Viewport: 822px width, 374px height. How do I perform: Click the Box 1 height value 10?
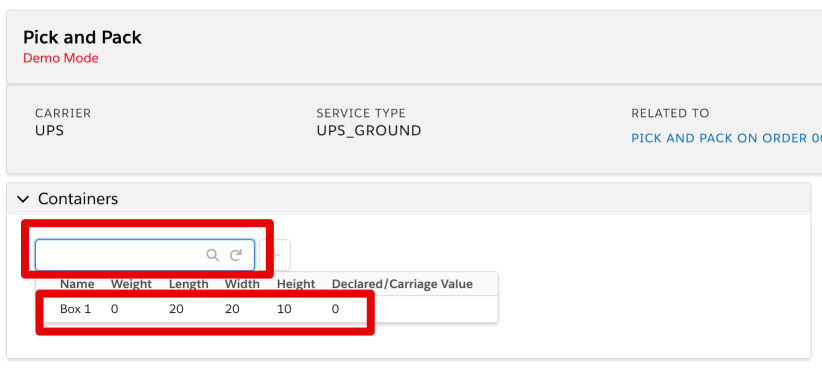(x=284, y=309)
